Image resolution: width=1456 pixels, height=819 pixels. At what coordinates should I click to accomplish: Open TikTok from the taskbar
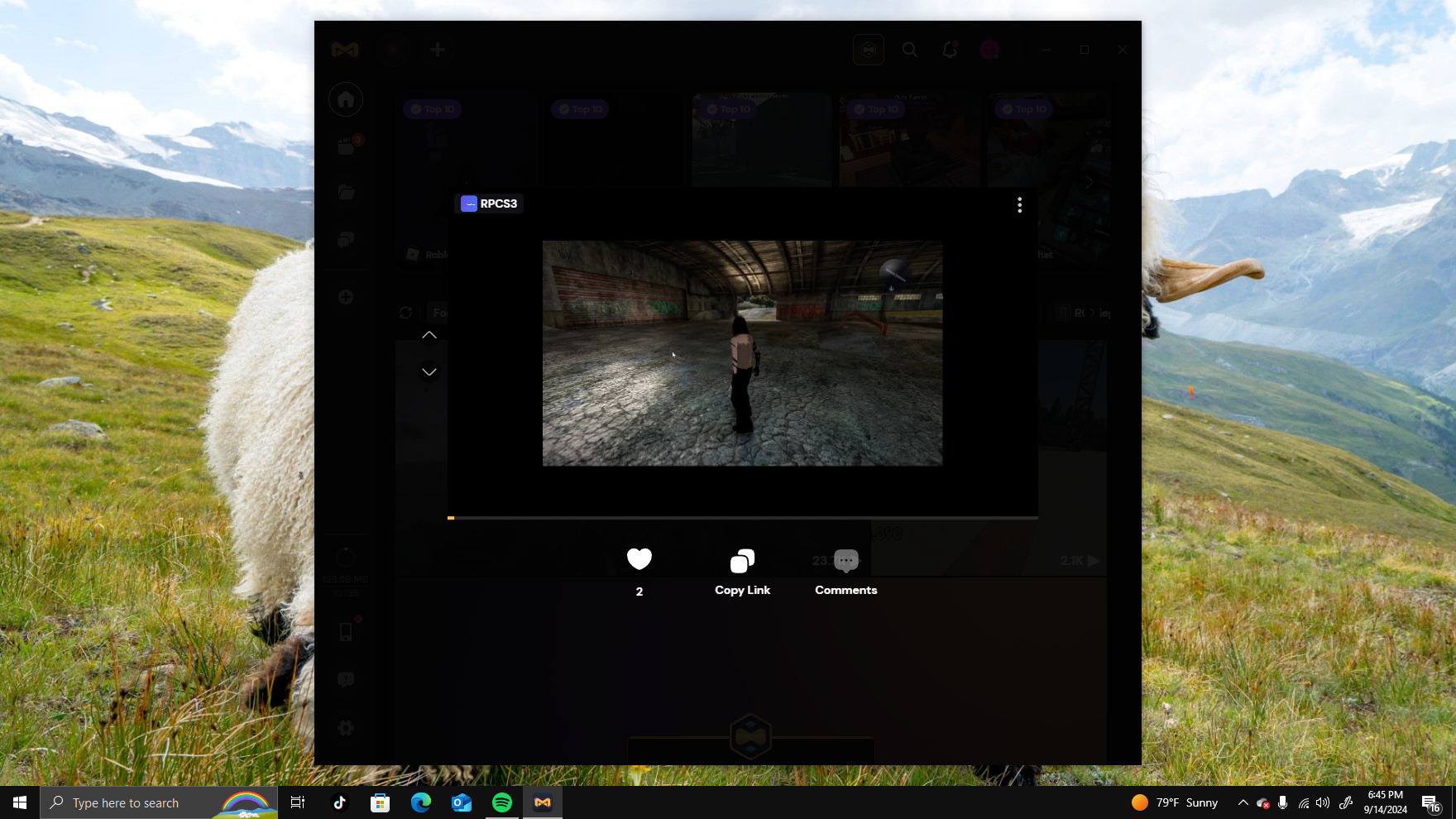(340, 802)
